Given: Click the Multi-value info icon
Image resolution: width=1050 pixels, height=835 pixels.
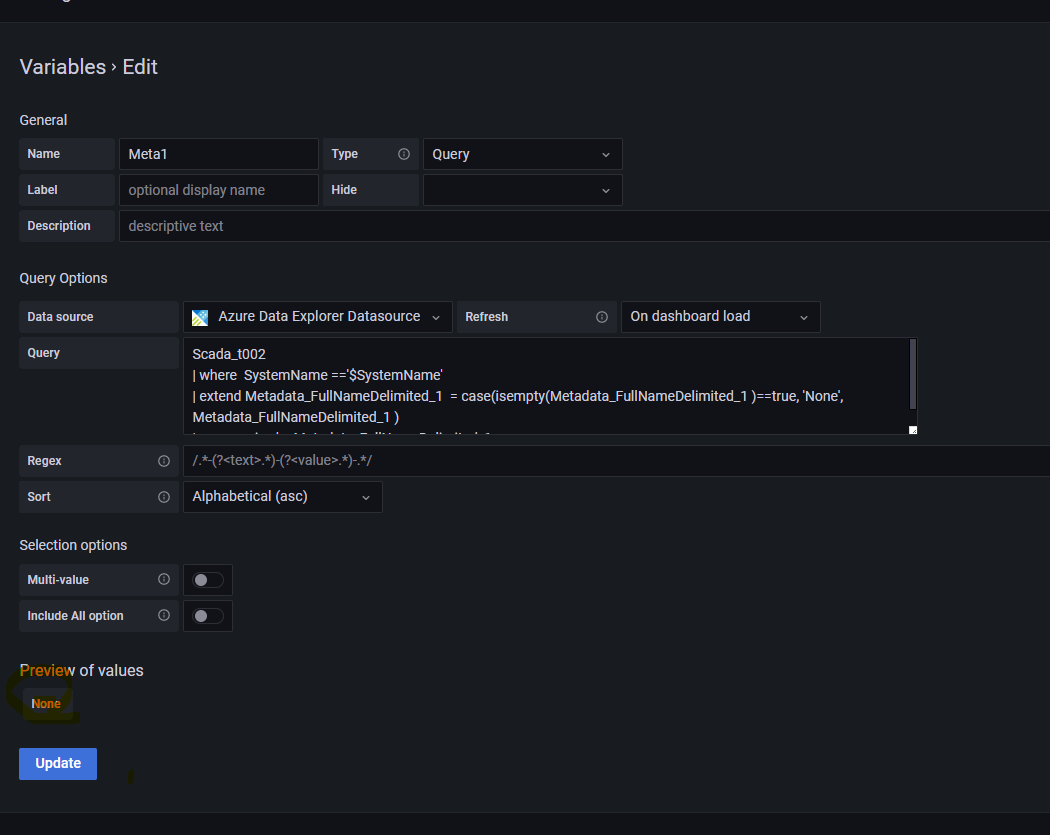Looking at the screenshot, I should pos(163,580).
